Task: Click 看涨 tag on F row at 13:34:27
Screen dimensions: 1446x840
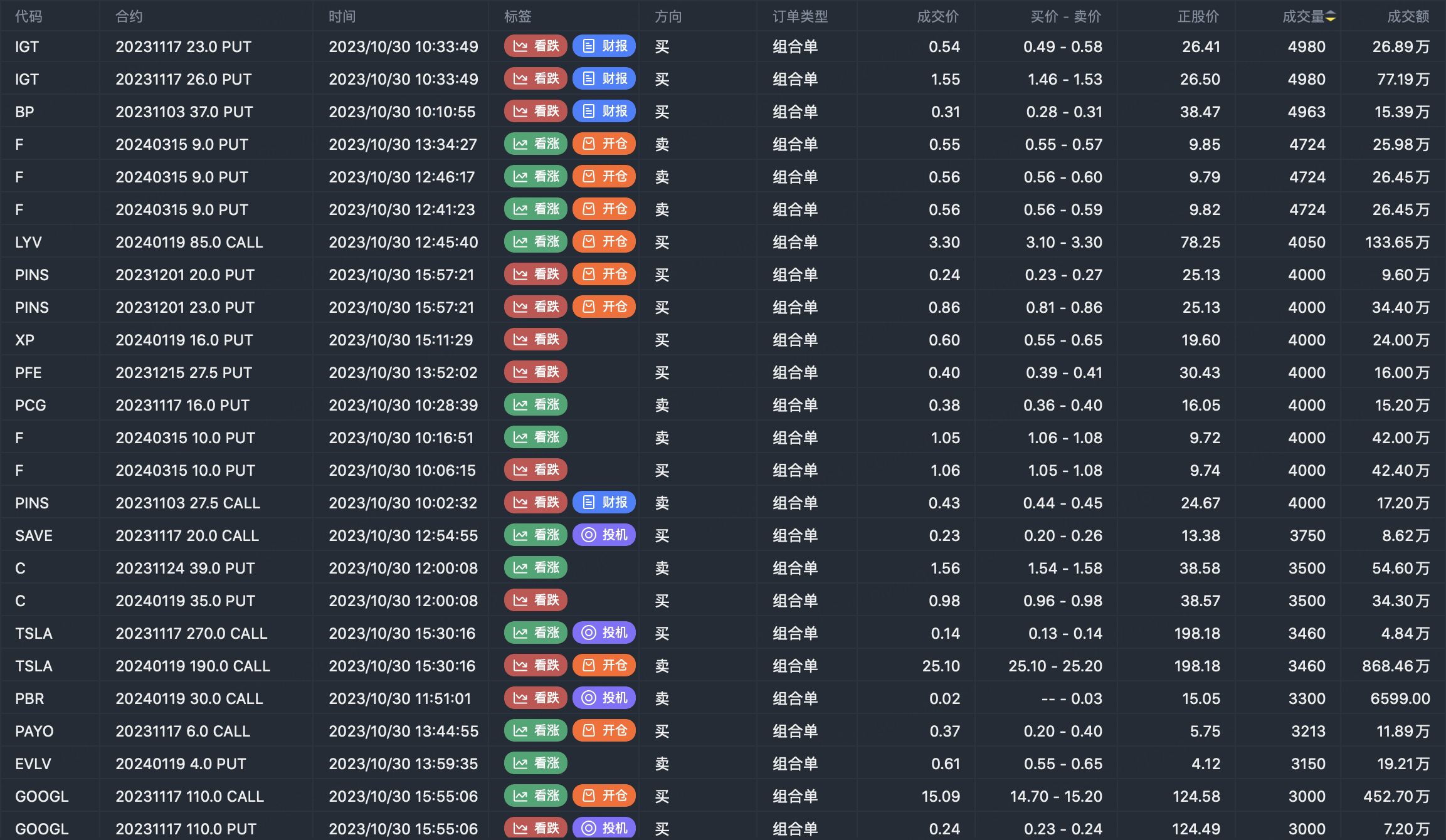Action: pyautogui.click(x=536, y=144)
